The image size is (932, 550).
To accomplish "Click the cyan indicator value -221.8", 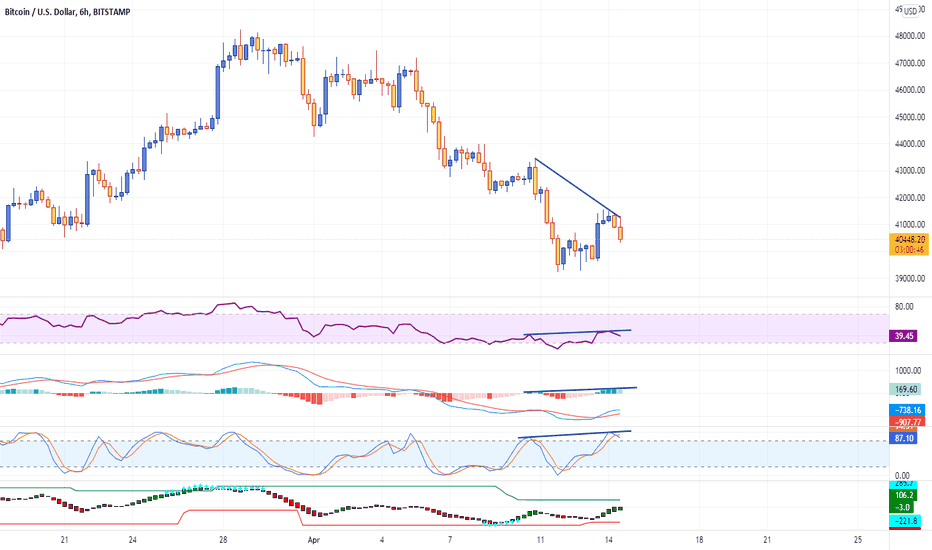I will 905,521.
